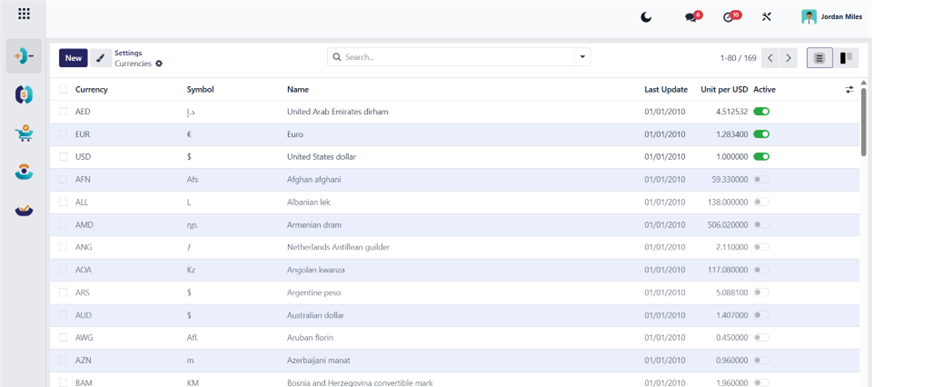
Task: Click the AWG currency code
Action: click(x=84, y=337)
